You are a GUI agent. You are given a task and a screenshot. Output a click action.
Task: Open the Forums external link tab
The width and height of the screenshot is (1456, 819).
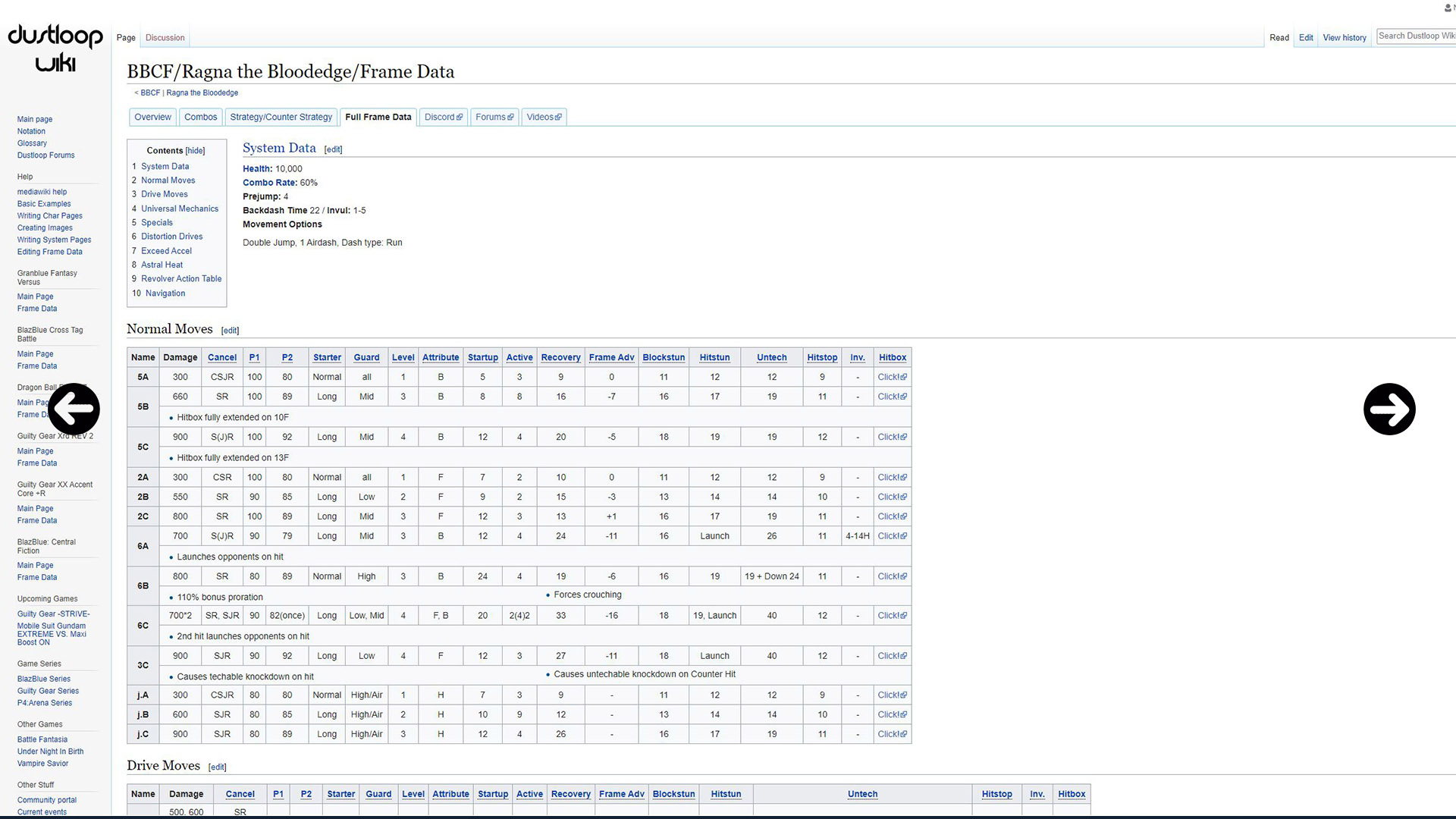[x=494, y=117]
